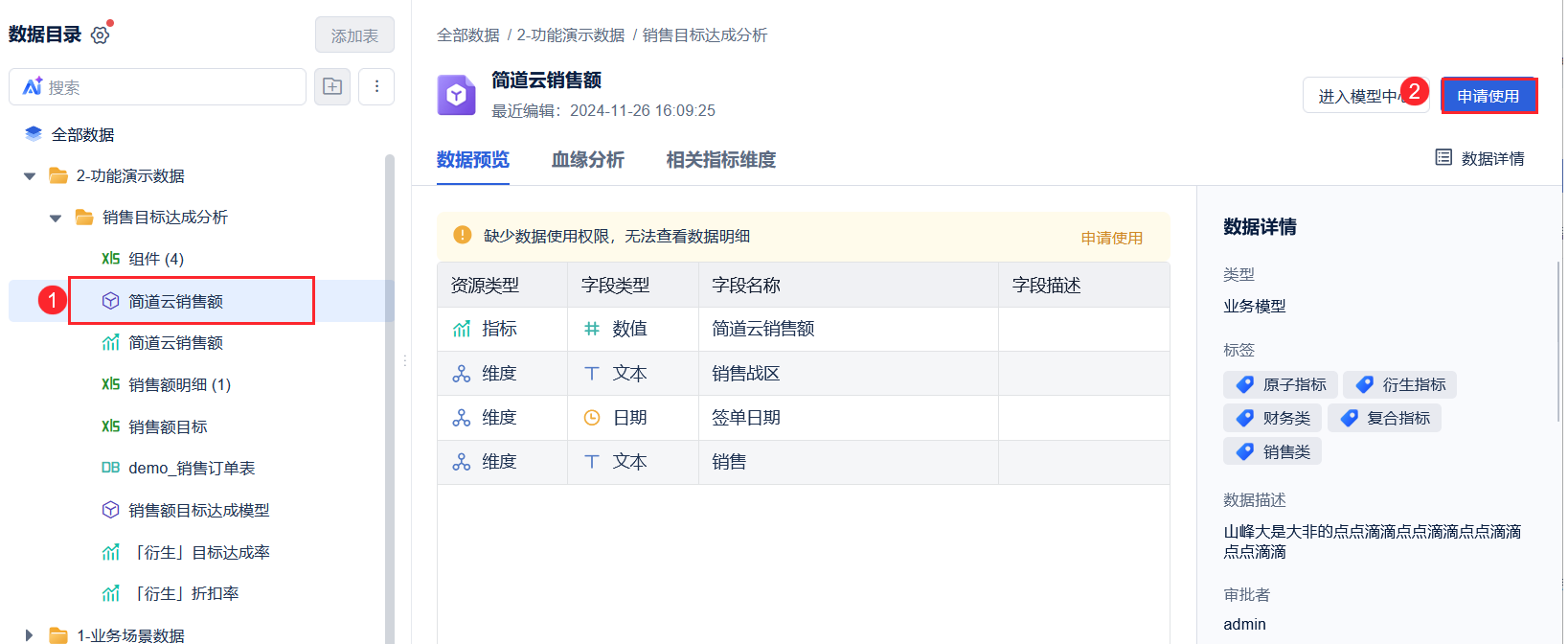Open the demo_销售订单表 tree item
This screenshot has width=1568, height=644.
pyautogui.click(x=192, y=469)
